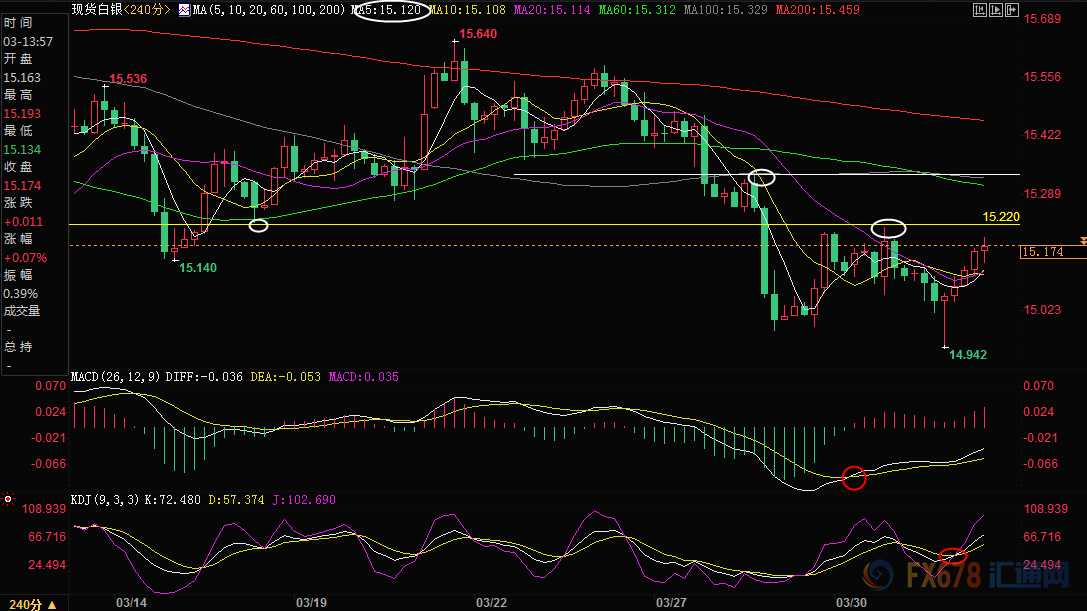Viewport: 1087px width, 611px height.
Task: Click the yellow 15.220 horizontal line label
Action: tap(1000, 217)
